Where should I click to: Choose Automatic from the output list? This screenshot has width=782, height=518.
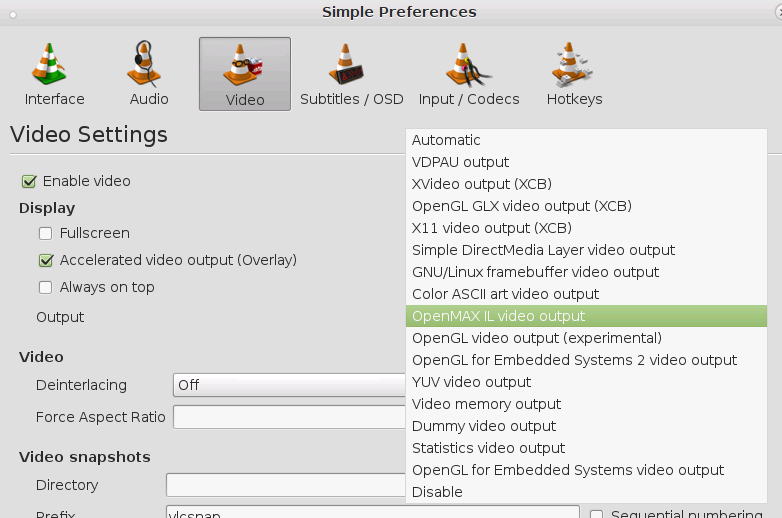[446, 141]
